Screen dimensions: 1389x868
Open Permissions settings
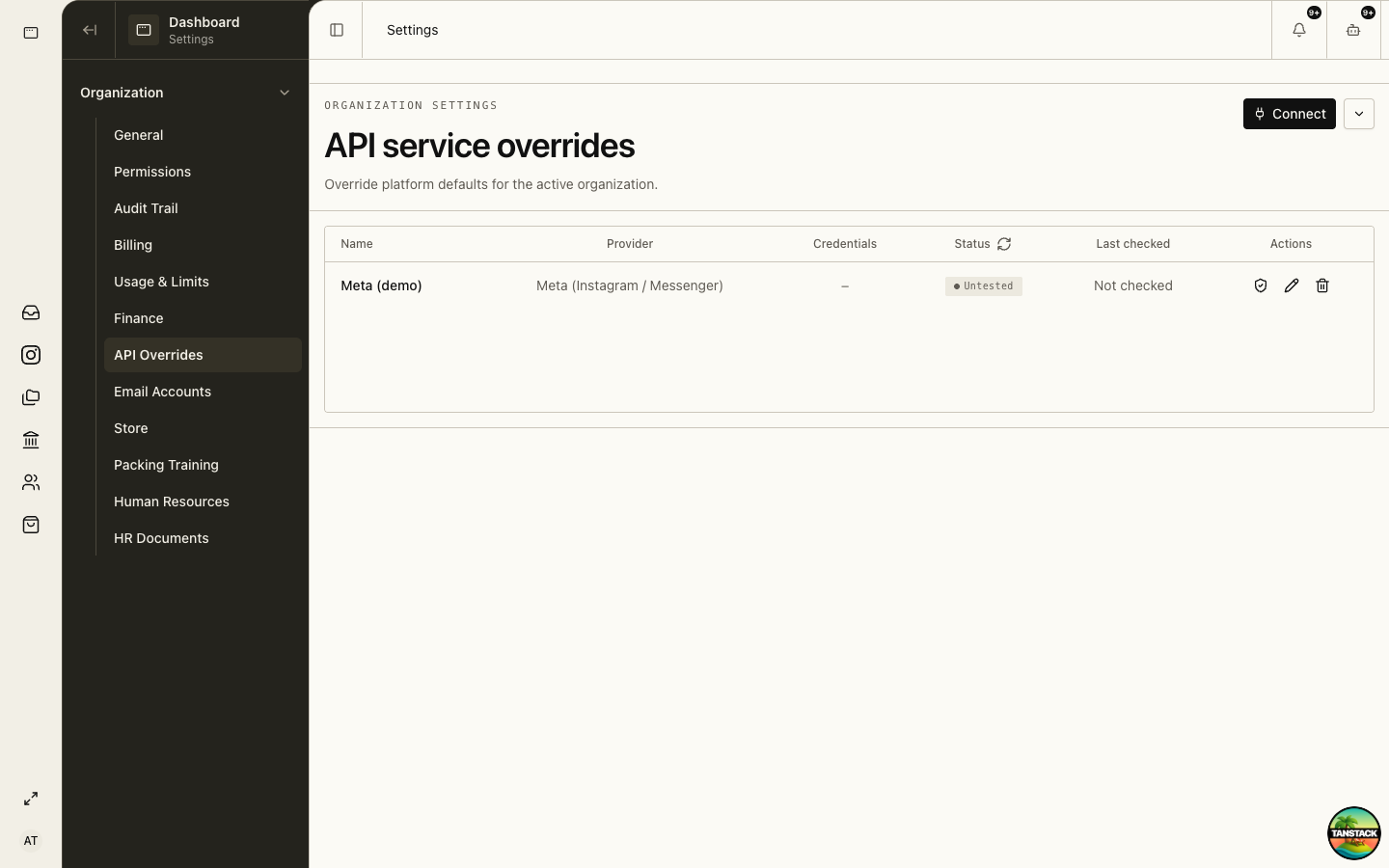(x=203, y=172)
